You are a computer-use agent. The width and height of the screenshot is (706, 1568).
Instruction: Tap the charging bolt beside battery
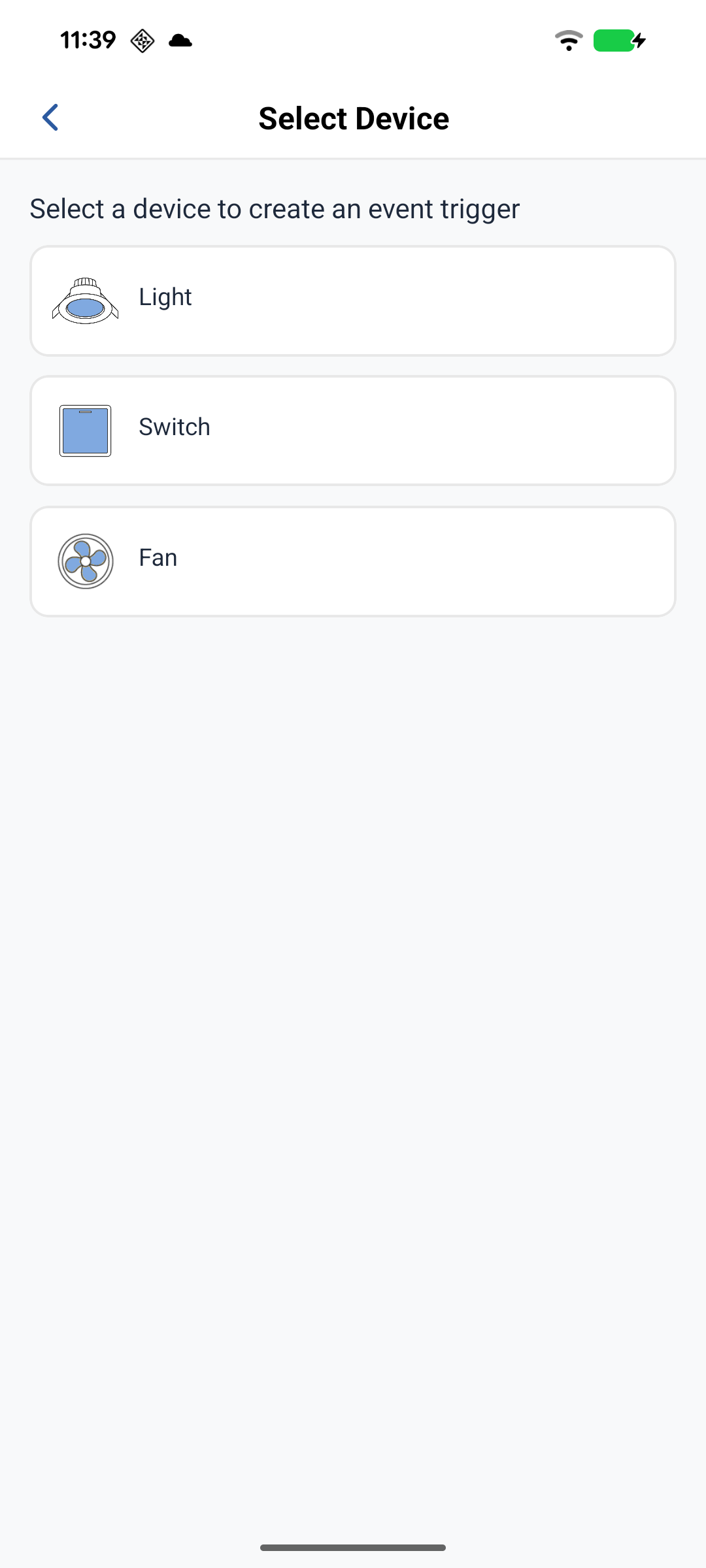click(640, 41)
